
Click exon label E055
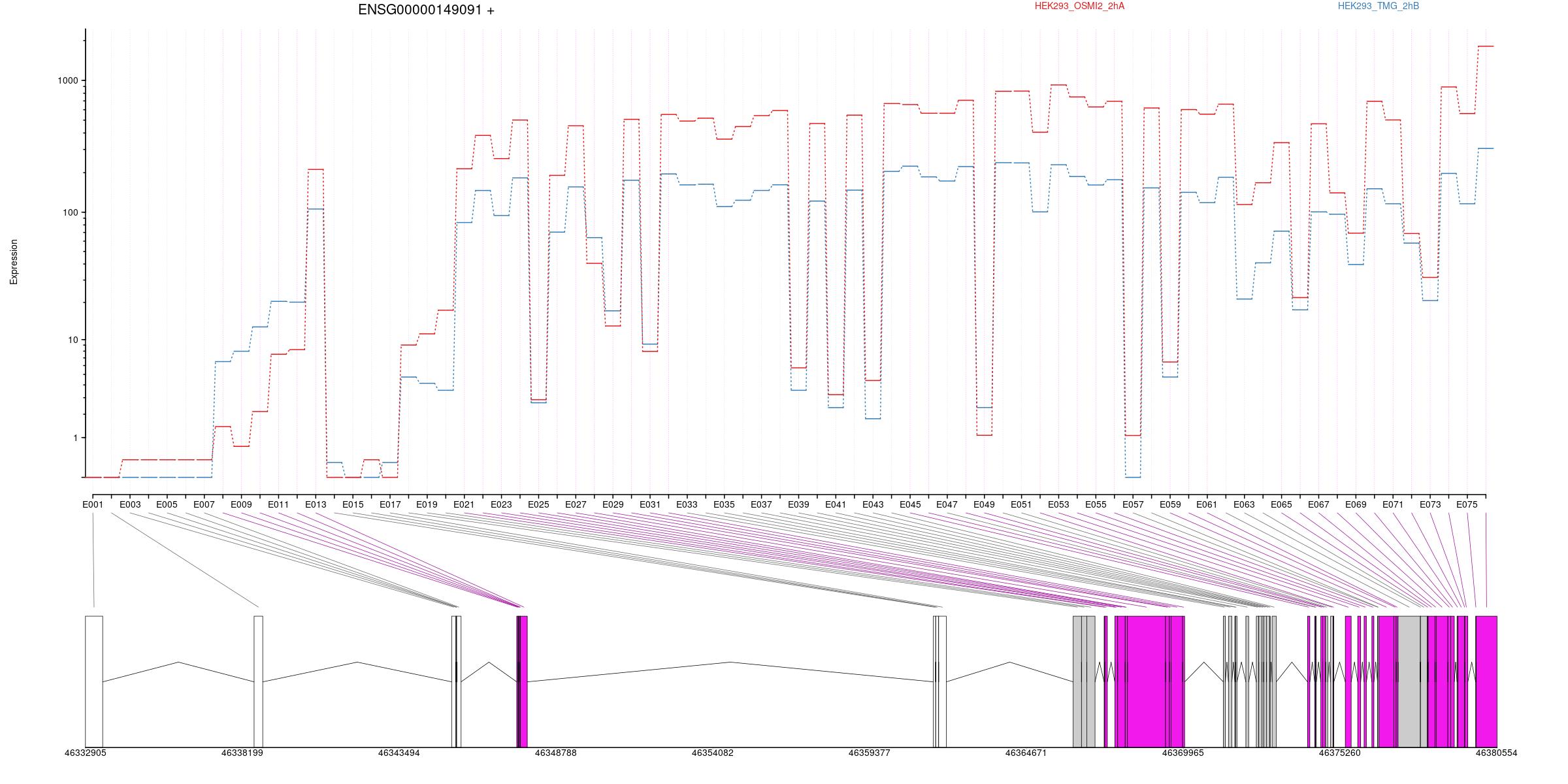click(x=1096, y=504)
